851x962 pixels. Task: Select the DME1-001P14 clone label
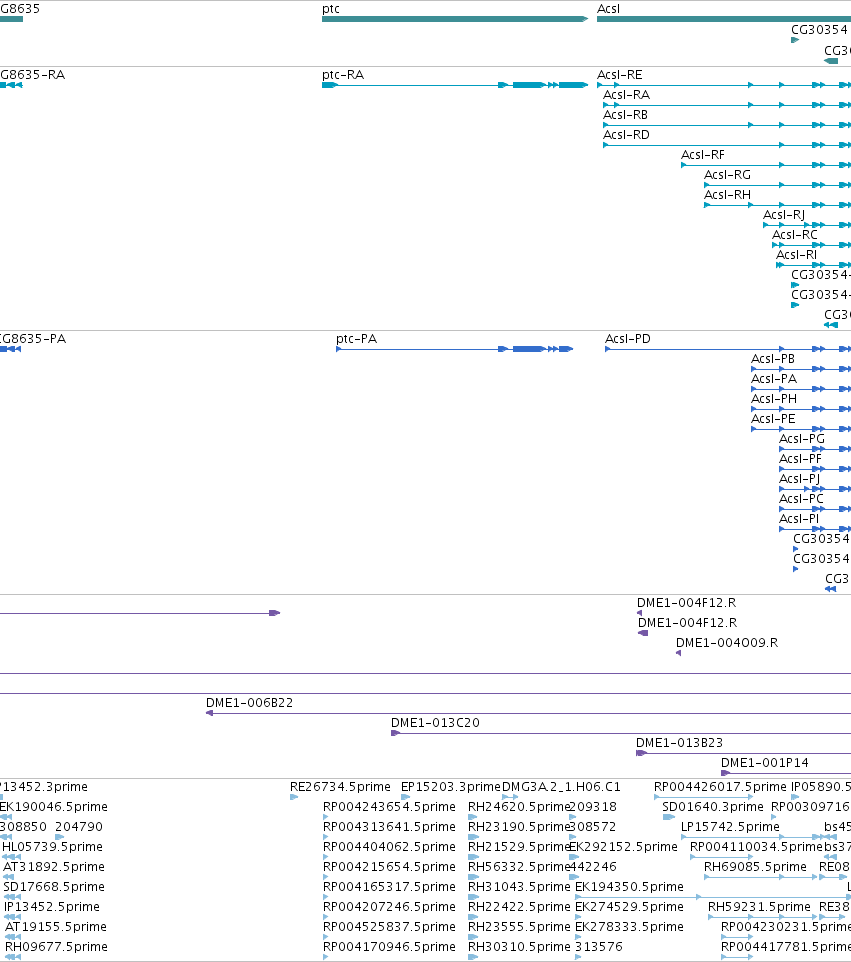coord(765,763)
